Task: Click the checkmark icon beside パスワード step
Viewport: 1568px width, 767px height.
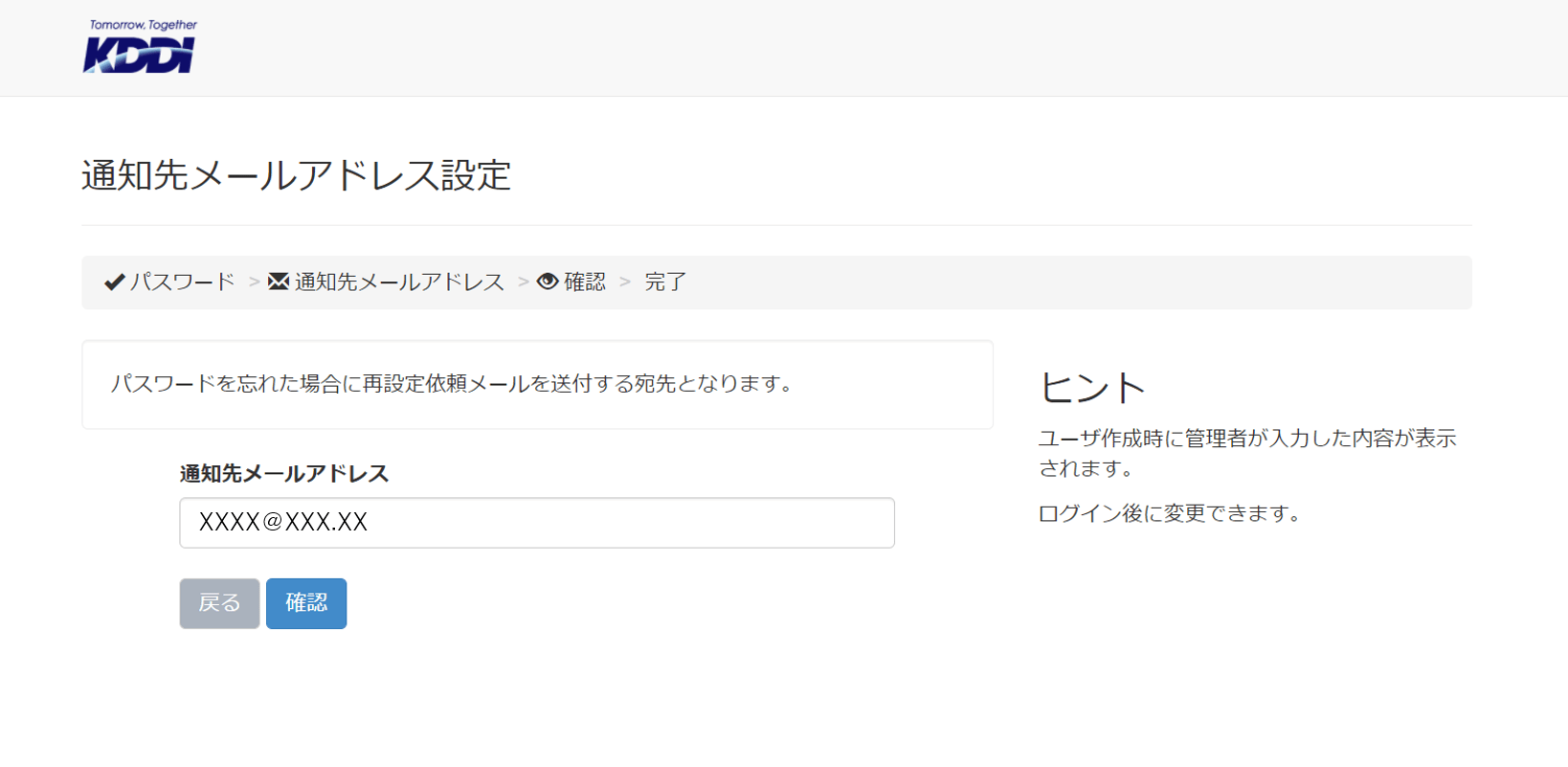Action: pyautogui.click(x=115, y=282)
